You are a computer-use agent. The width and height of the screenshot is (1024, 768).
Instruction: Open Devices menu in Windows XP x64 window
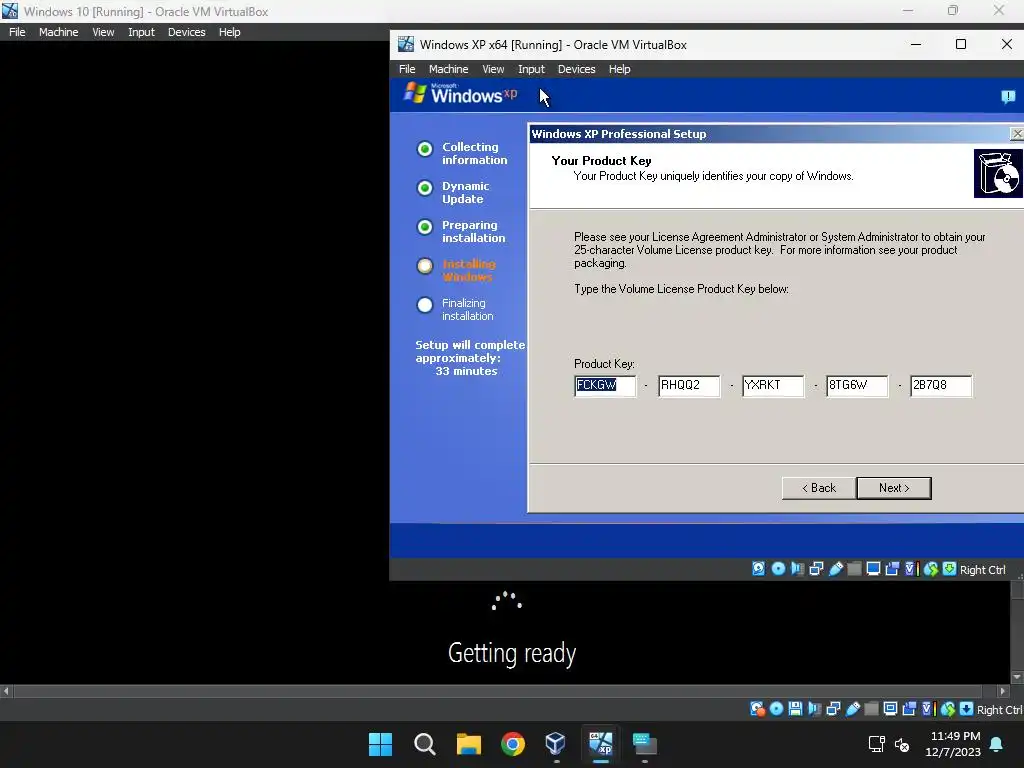click(576, 69)
